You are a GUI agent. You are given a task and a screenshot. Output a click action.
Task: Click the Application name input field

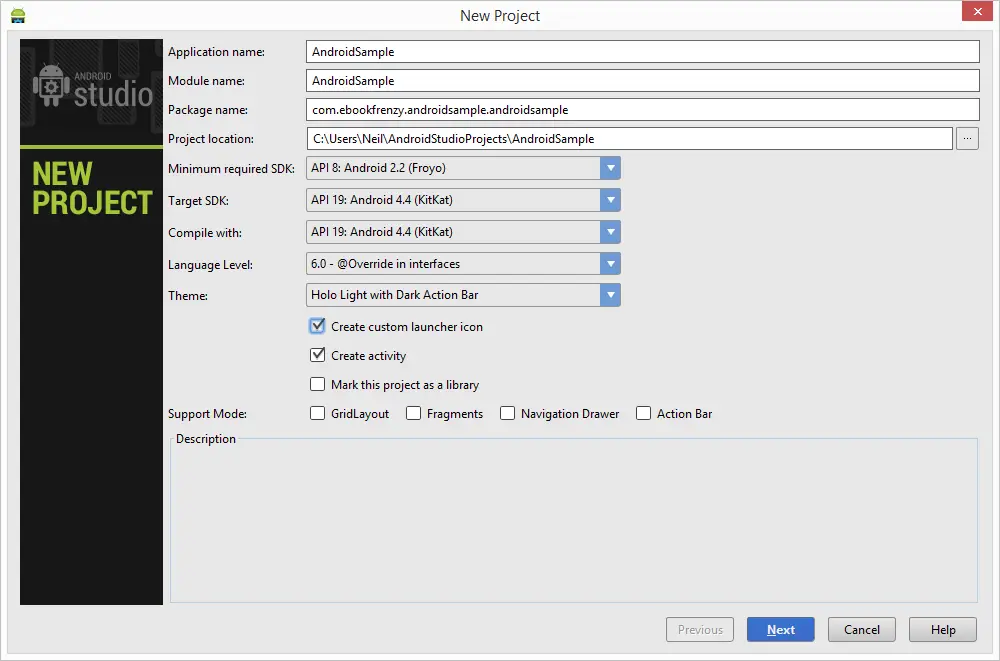[x=640, y=51]
